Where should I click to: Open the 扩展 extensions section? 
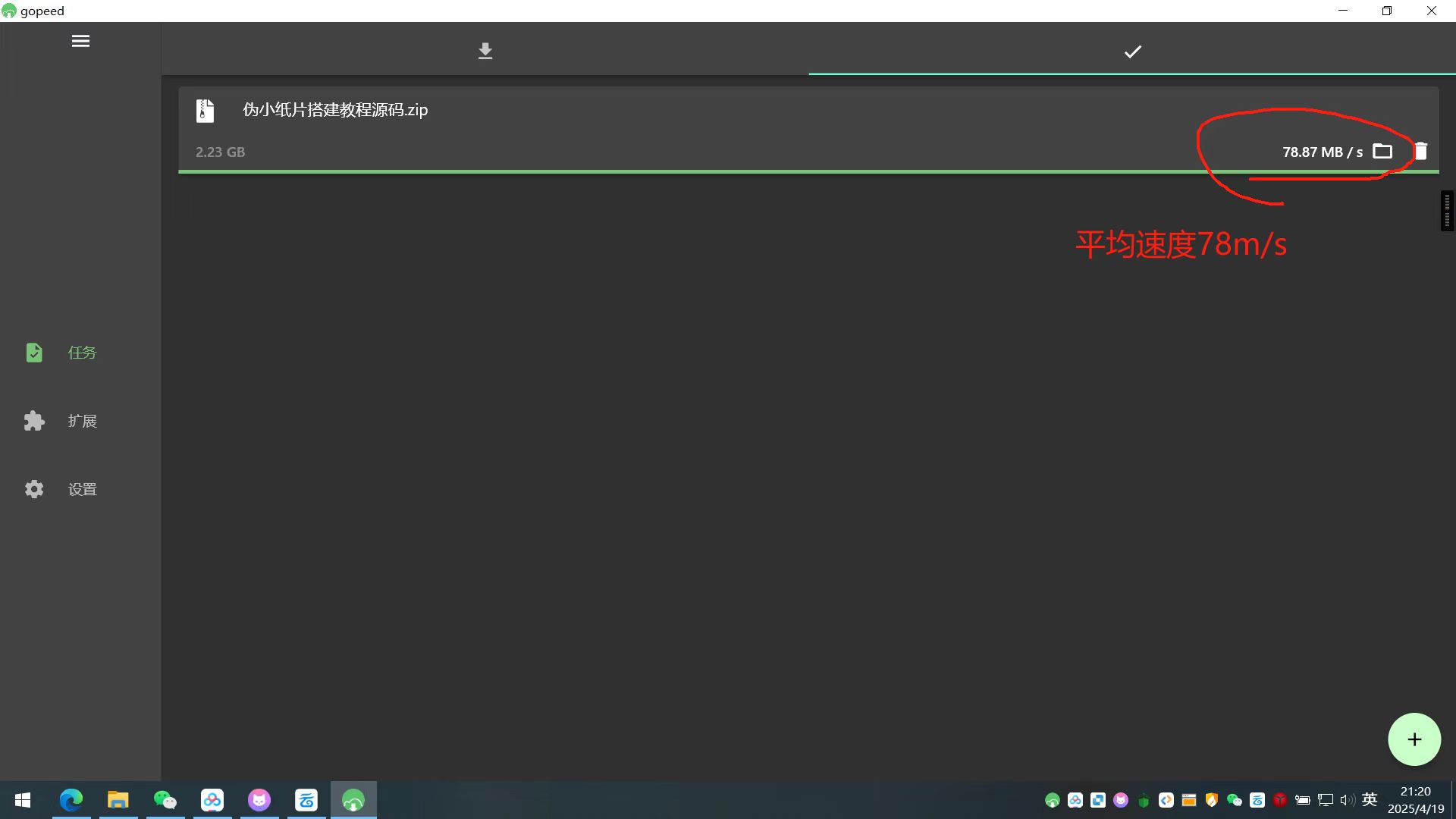(82, 421)
